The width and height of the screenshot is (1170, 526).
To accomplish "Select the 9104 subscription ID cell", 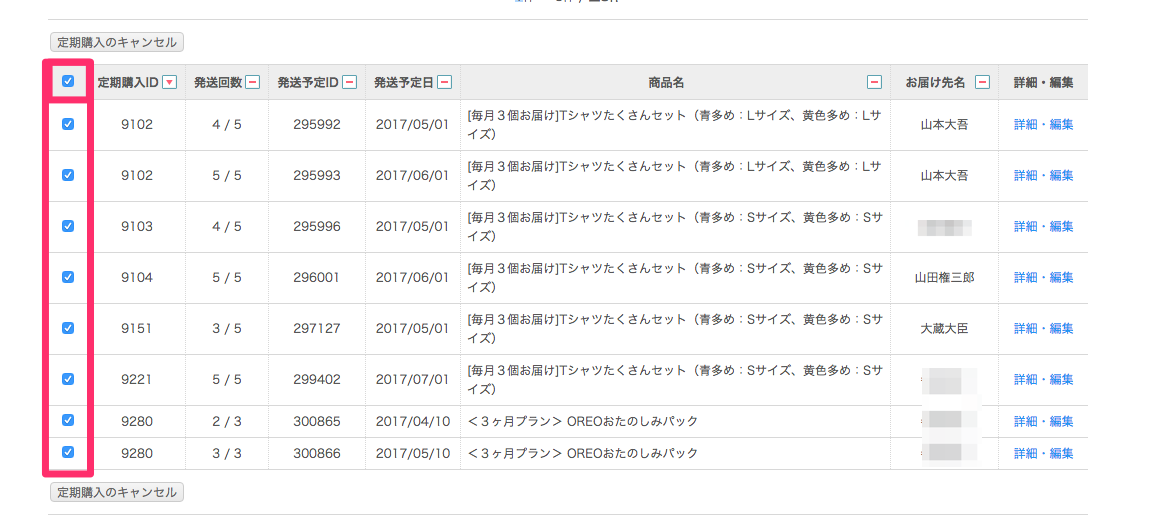I will (137, 278).
